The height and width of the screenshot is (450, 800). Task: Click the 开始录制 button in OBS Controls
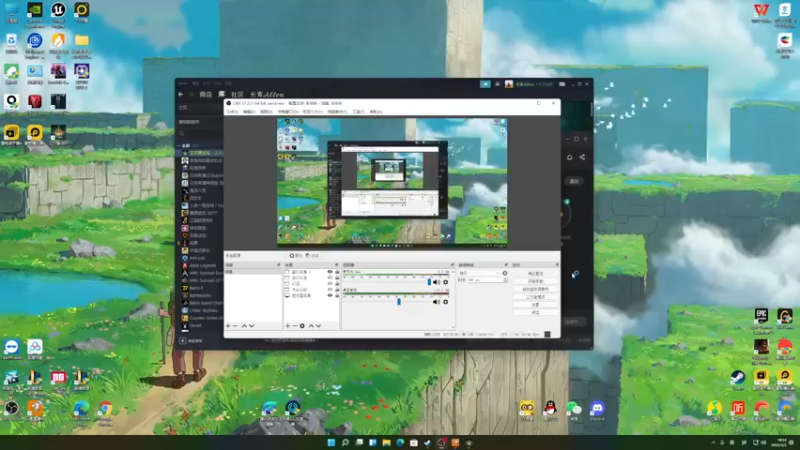tap(535, 281)
